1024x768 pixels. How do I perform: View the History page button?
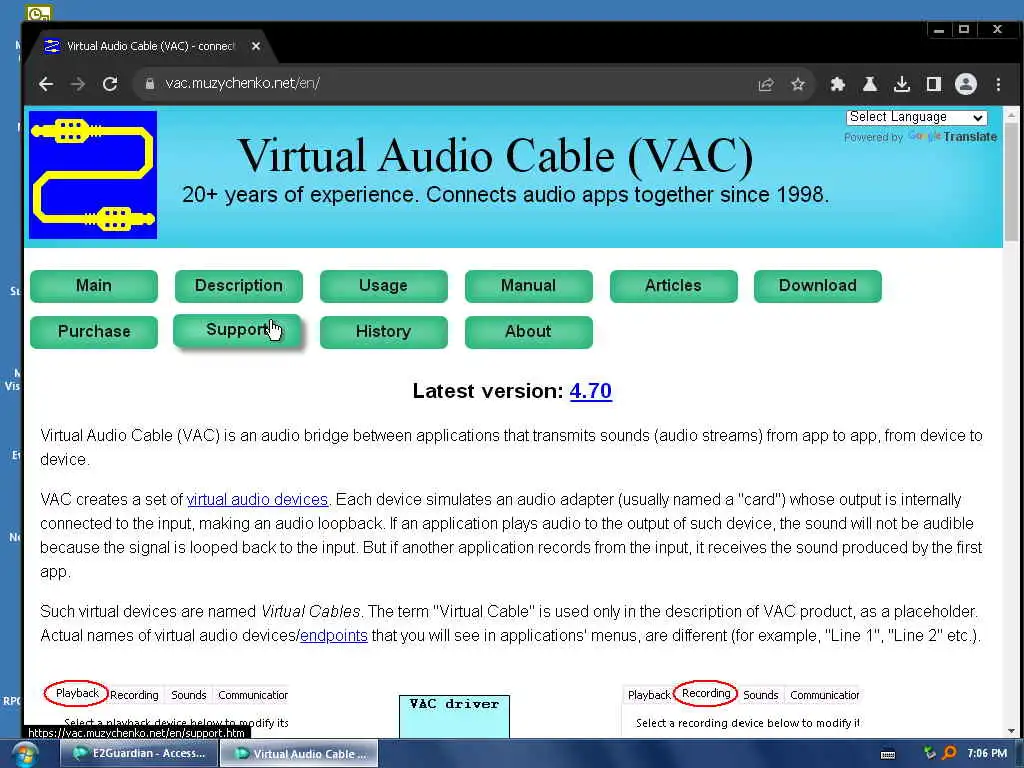tap(383, 332)
